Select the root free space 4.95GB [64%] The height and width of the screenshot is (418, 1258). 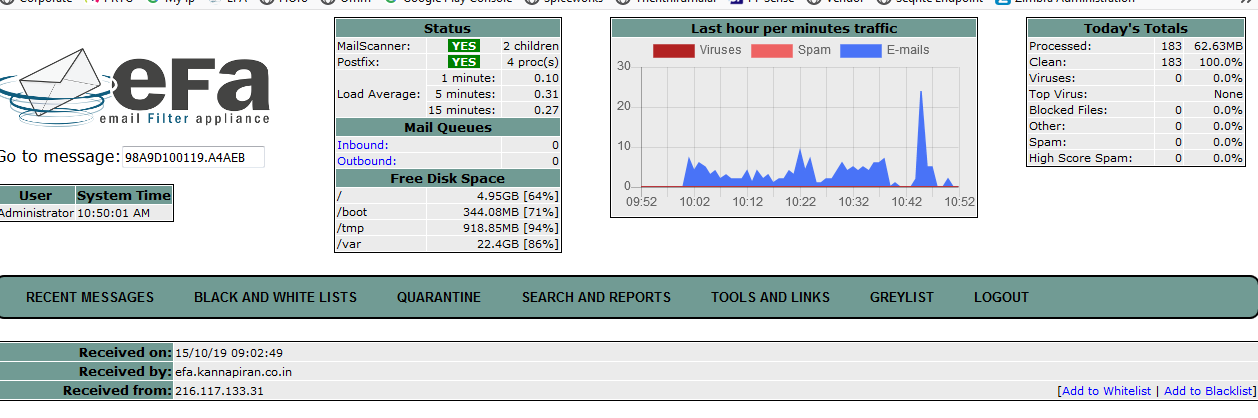click(517, 196)
